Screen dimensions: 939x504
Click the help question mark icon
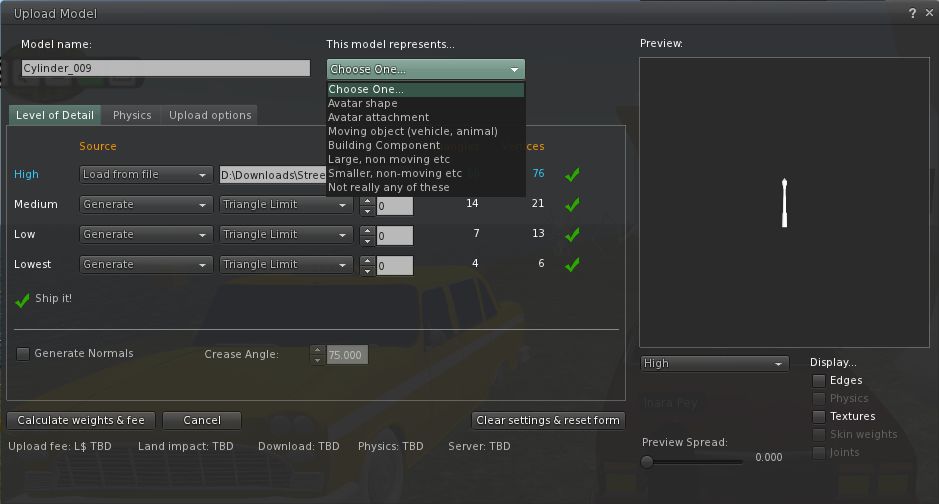coord(912,13)
